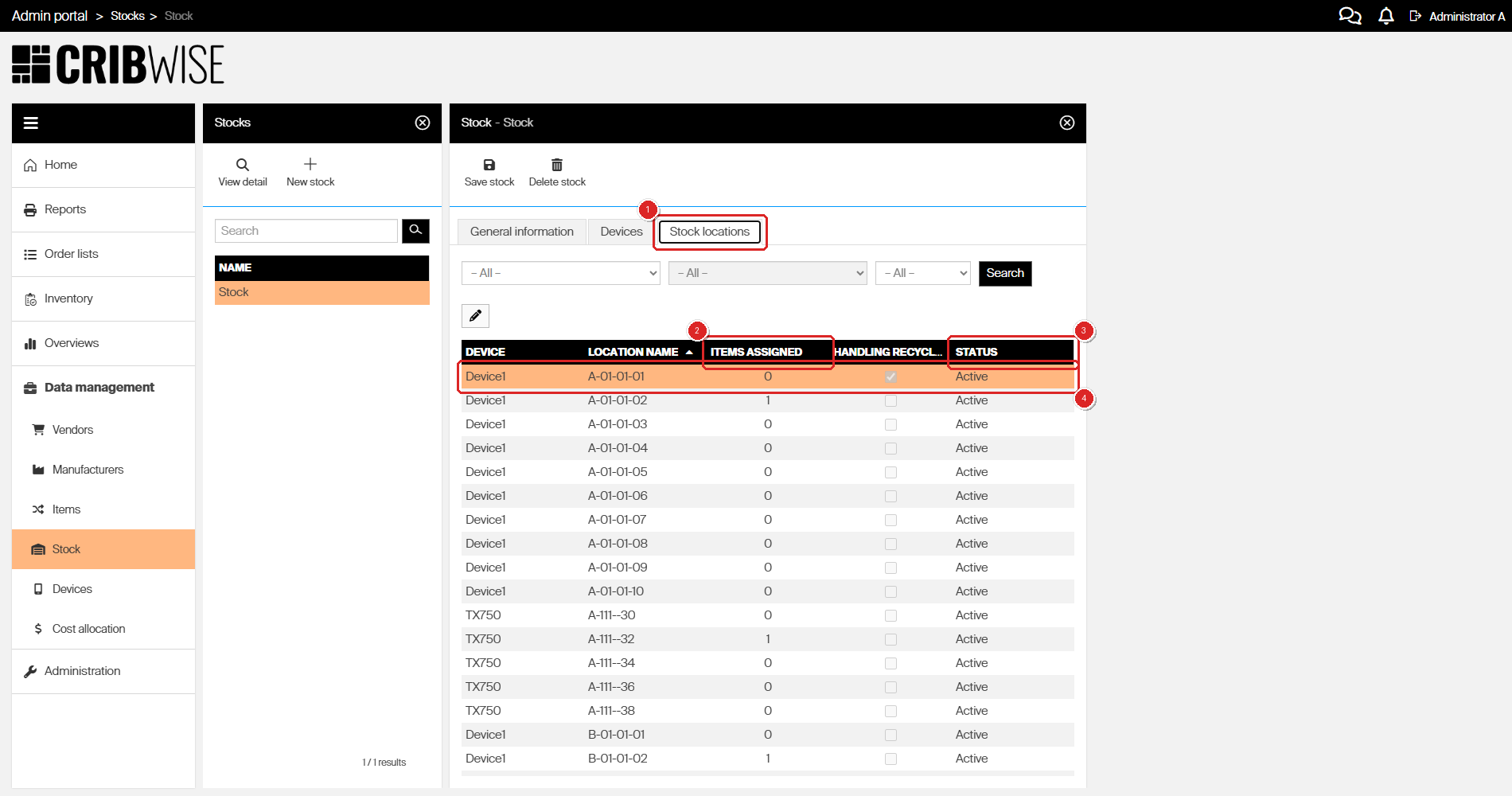Click Admin portal breadcrumb
The width and height of the screenshot is (1512, 796).
[49, 16]
